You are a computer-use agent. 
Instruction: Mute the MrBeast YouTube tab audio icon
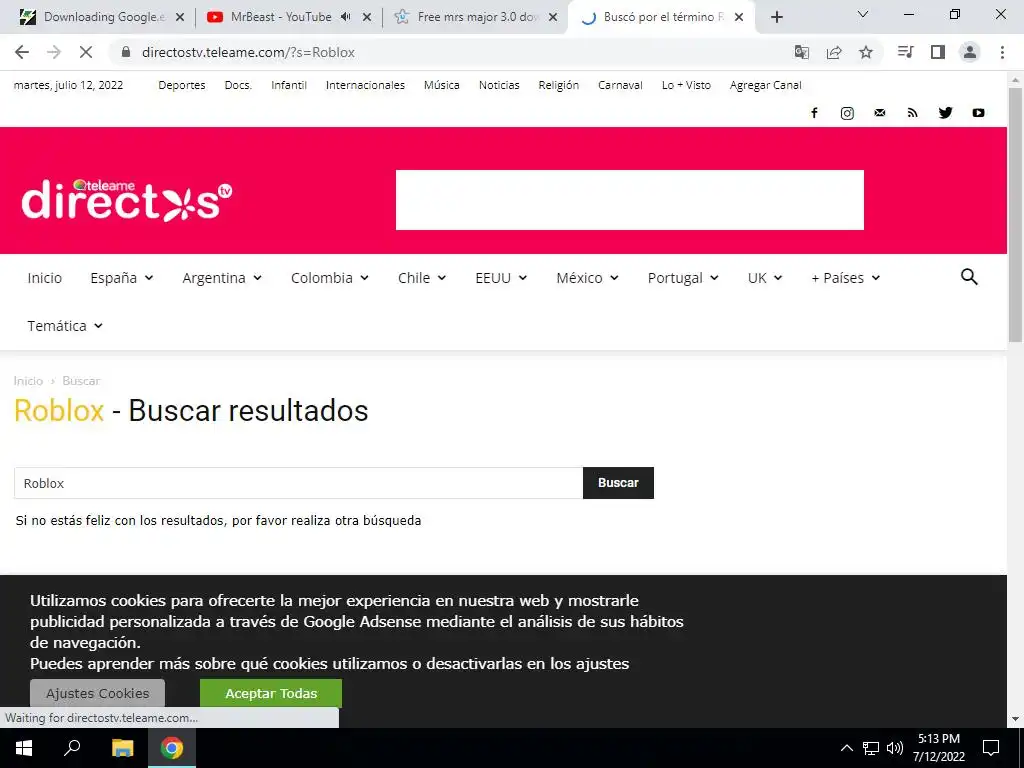345,17
